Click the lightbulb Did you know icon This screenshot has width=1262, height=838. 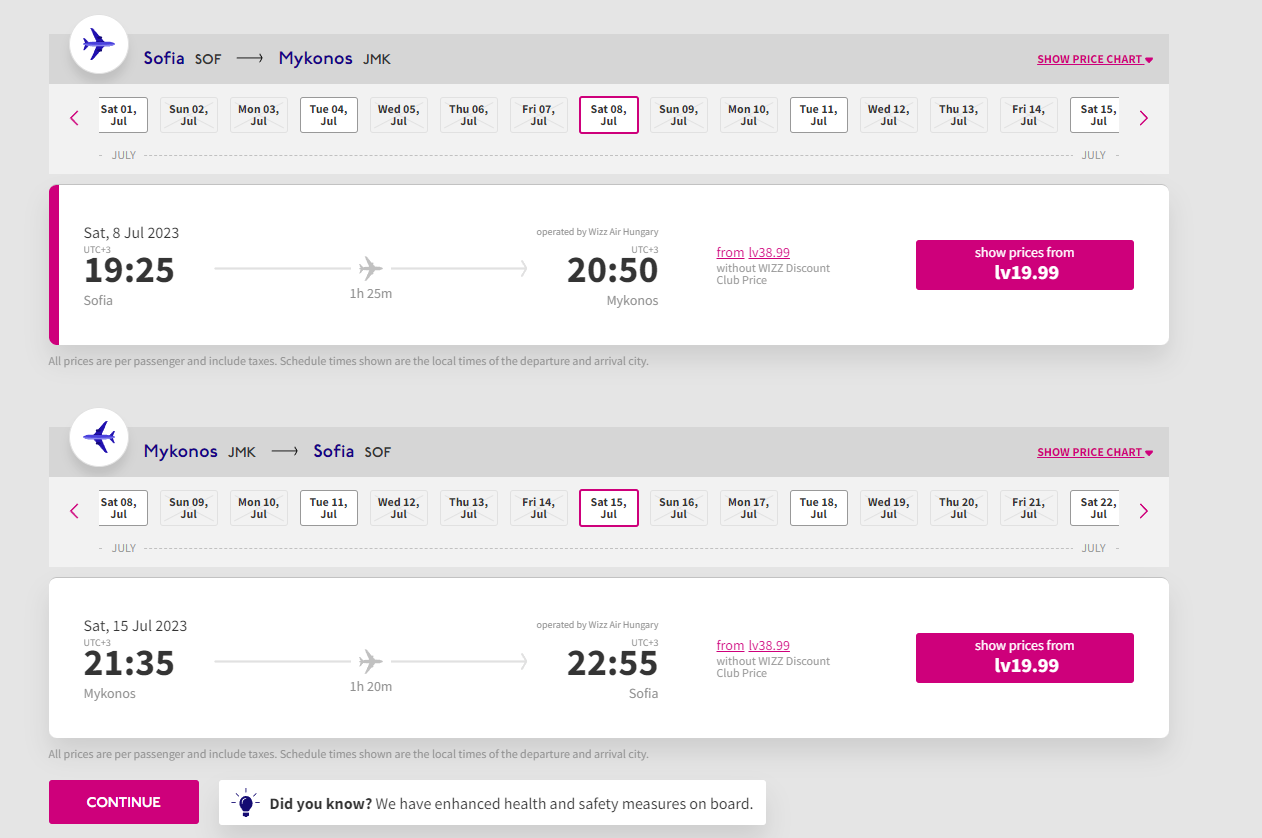point(245,803)
